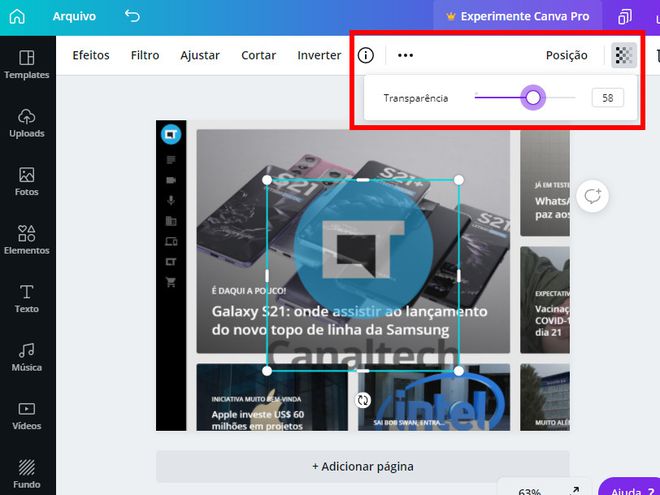Click the shopping cart icon in design sidebar
660x495 pixels.
pos(171,282)
